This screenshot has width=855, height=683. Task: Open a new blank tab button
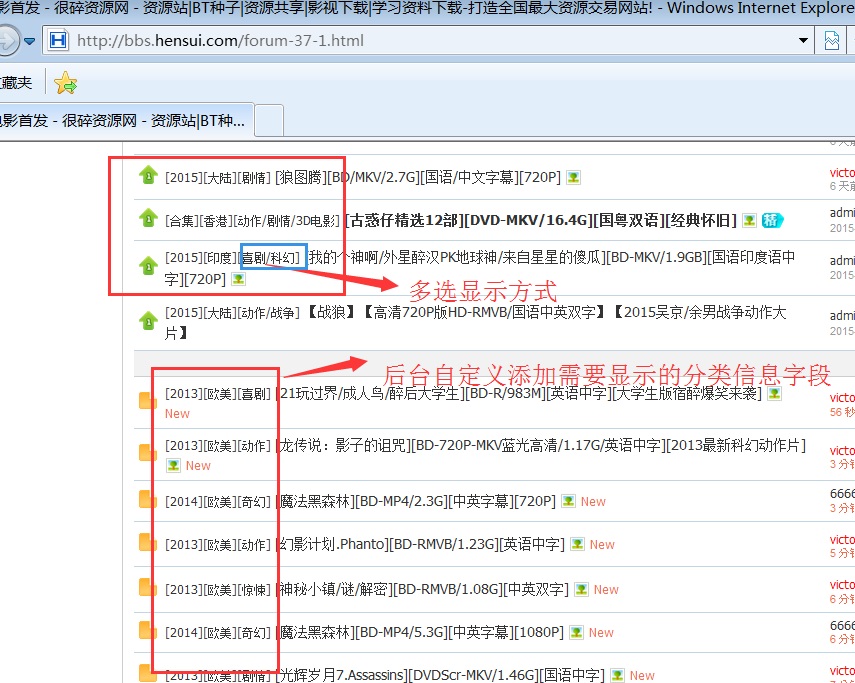[x=269, y=120]
